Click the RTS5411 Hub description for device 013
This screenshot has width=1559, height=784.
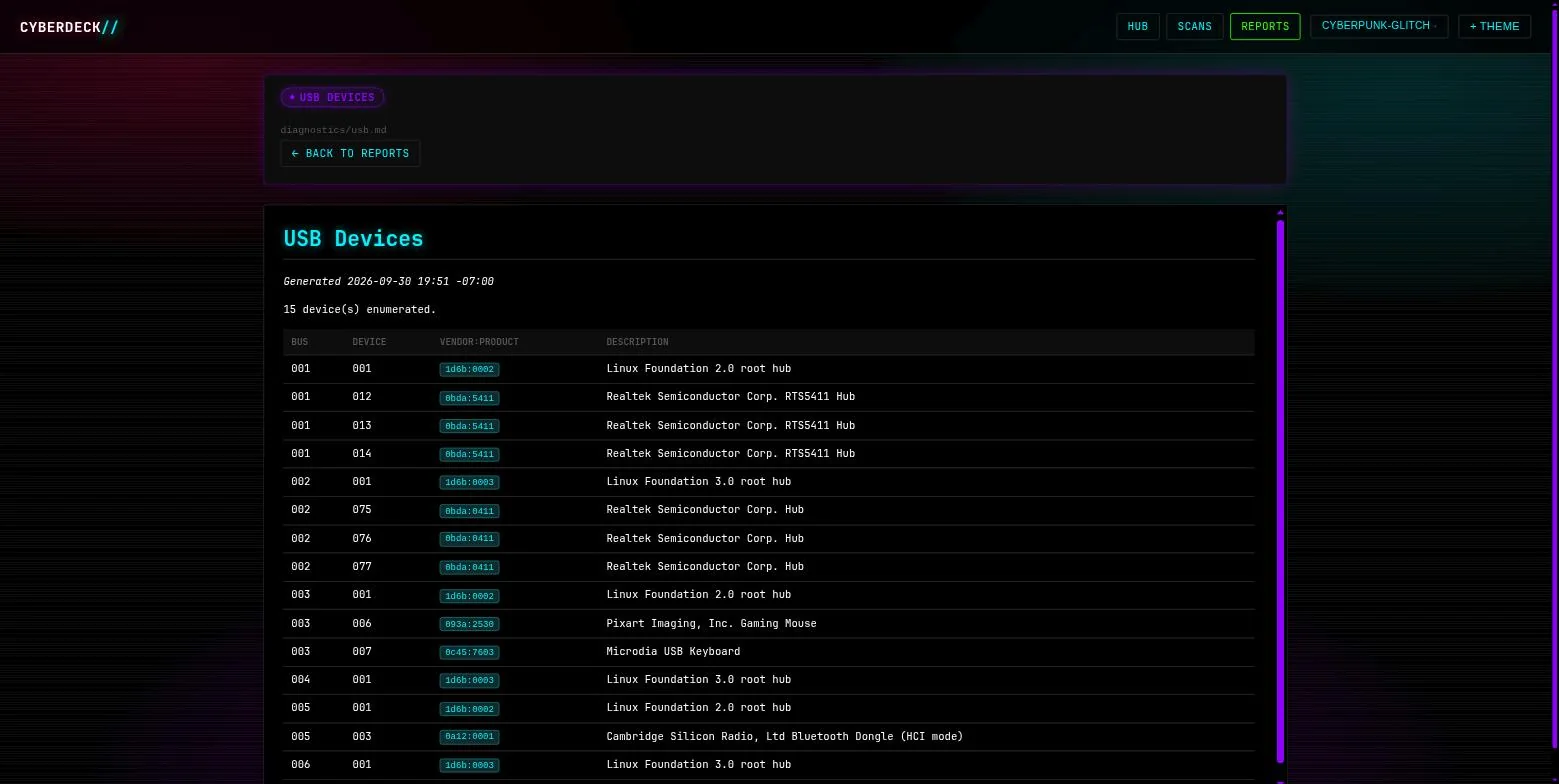pos(730,425)
